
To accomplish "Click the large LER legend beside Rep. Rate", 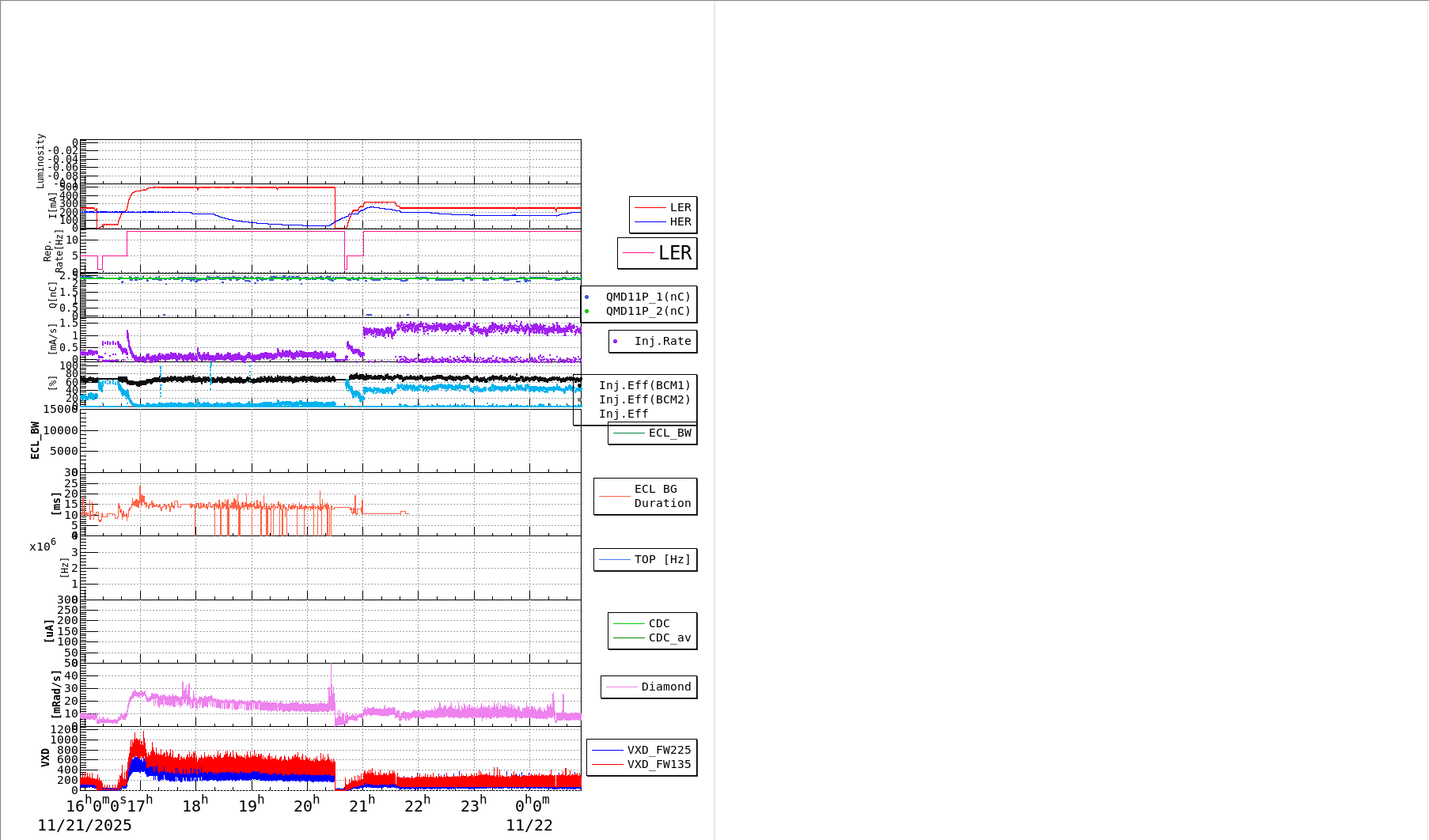I will pyautogui.click(x=658, y=253).
